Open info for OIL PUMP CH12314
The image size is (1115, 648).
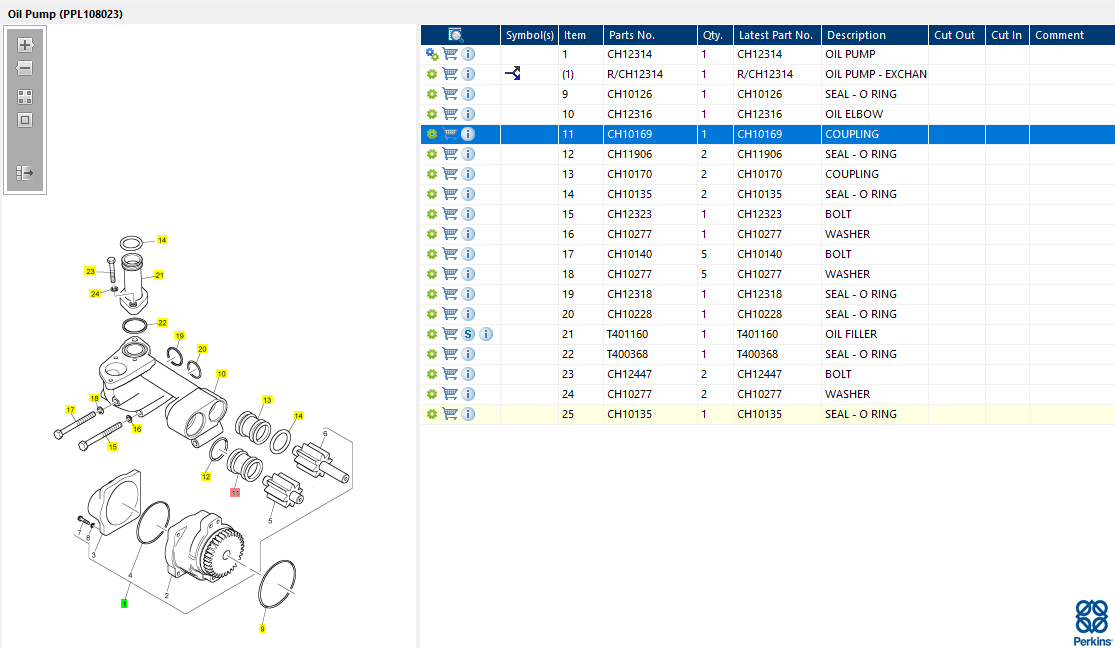click(x=468, y=54)
